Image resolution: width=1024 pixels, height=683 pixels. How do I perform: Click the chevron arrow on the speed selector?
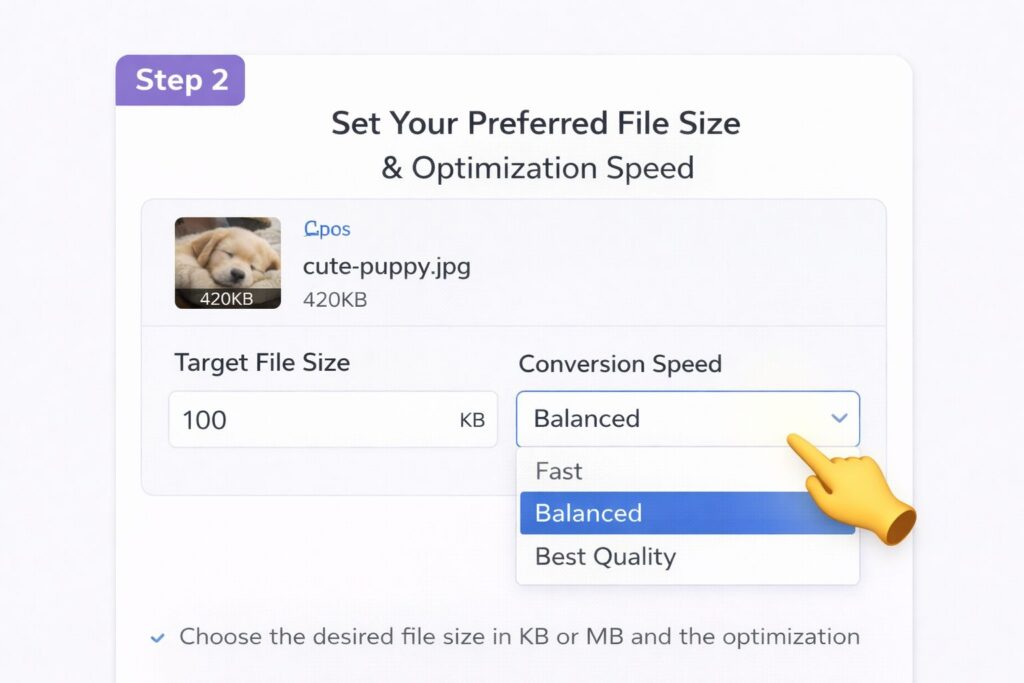click(x=840, y=419)
